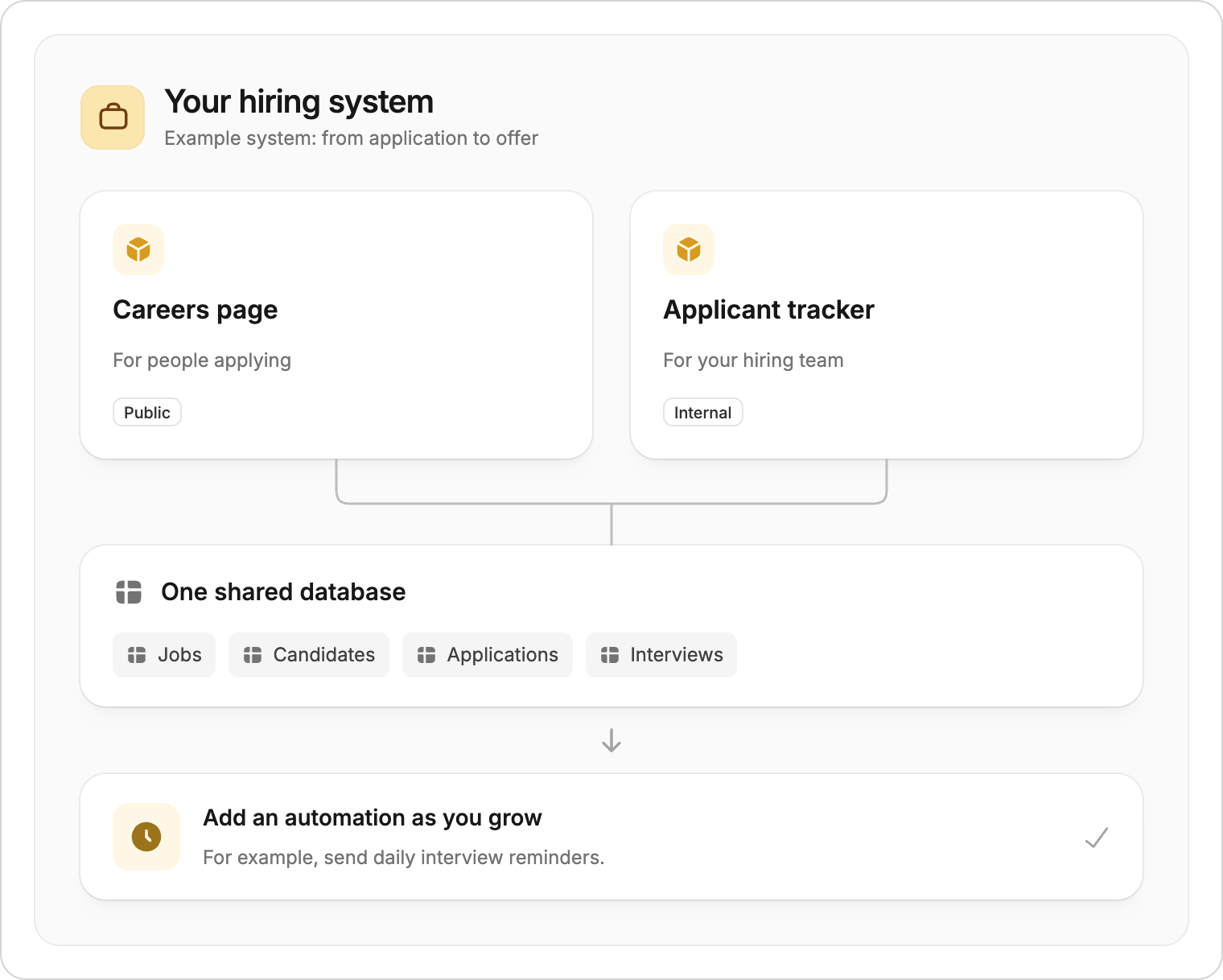Select the Candidates table chip

309,655
